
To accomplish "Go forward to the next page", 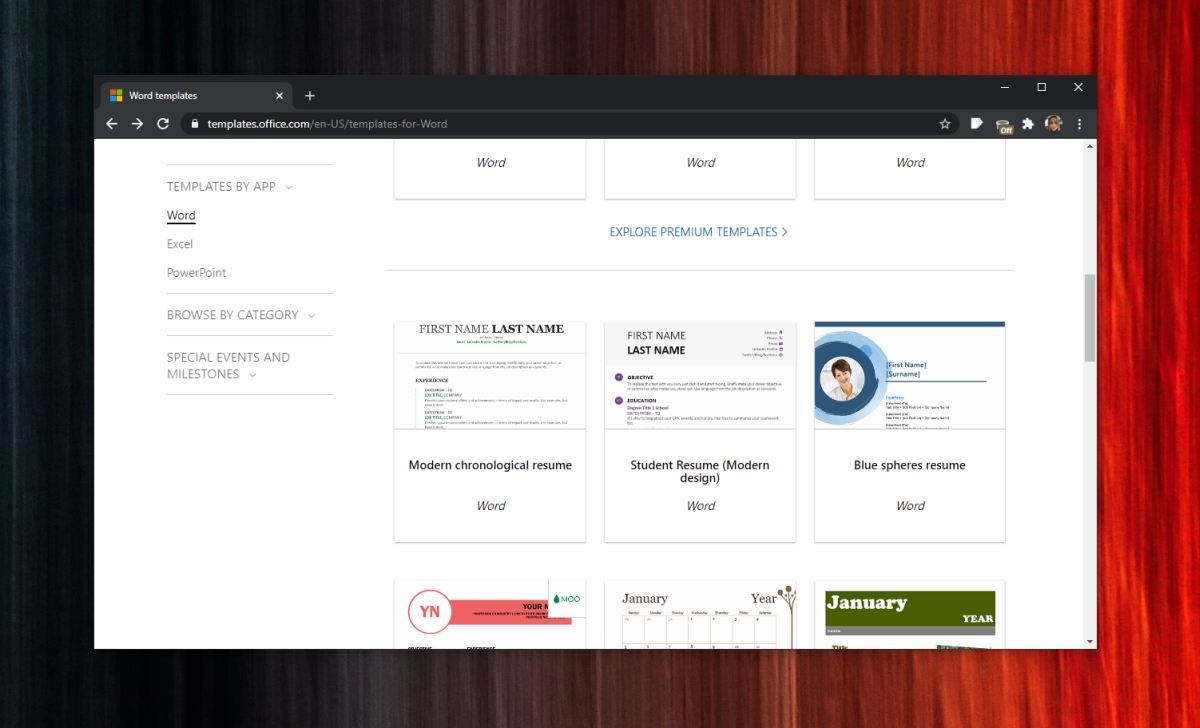I will (137, 123).
